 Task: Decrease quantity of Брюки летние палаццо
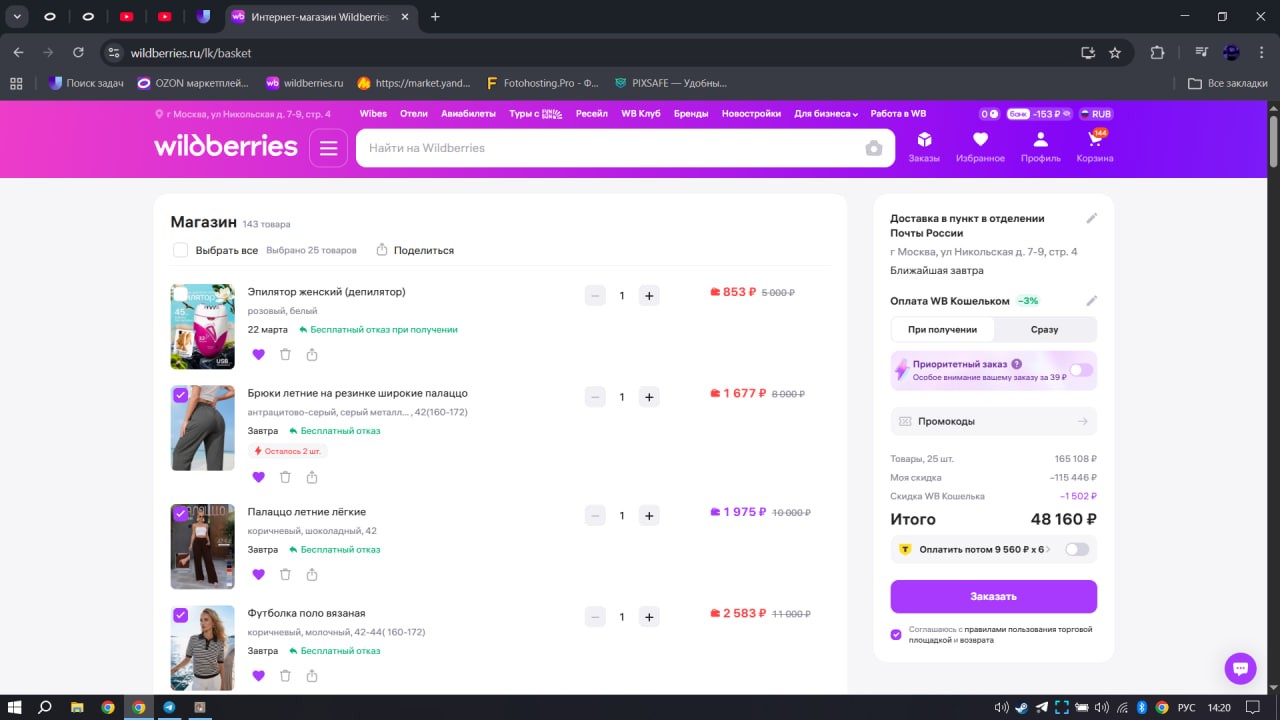pyautogui.click(x=595, y=397)
